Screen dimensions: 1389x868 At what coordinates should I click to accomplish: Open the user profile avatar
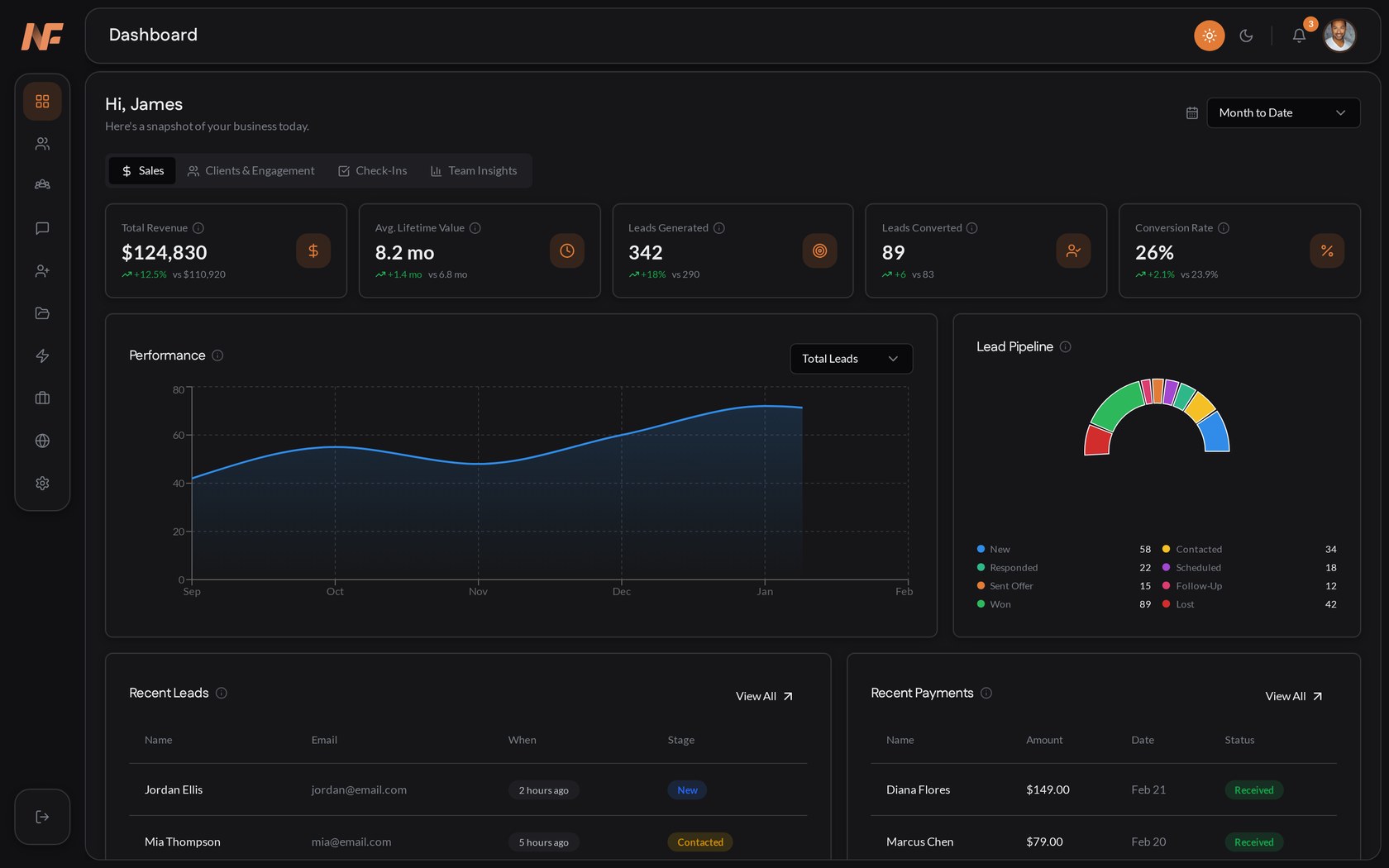tap(1339, 36)
